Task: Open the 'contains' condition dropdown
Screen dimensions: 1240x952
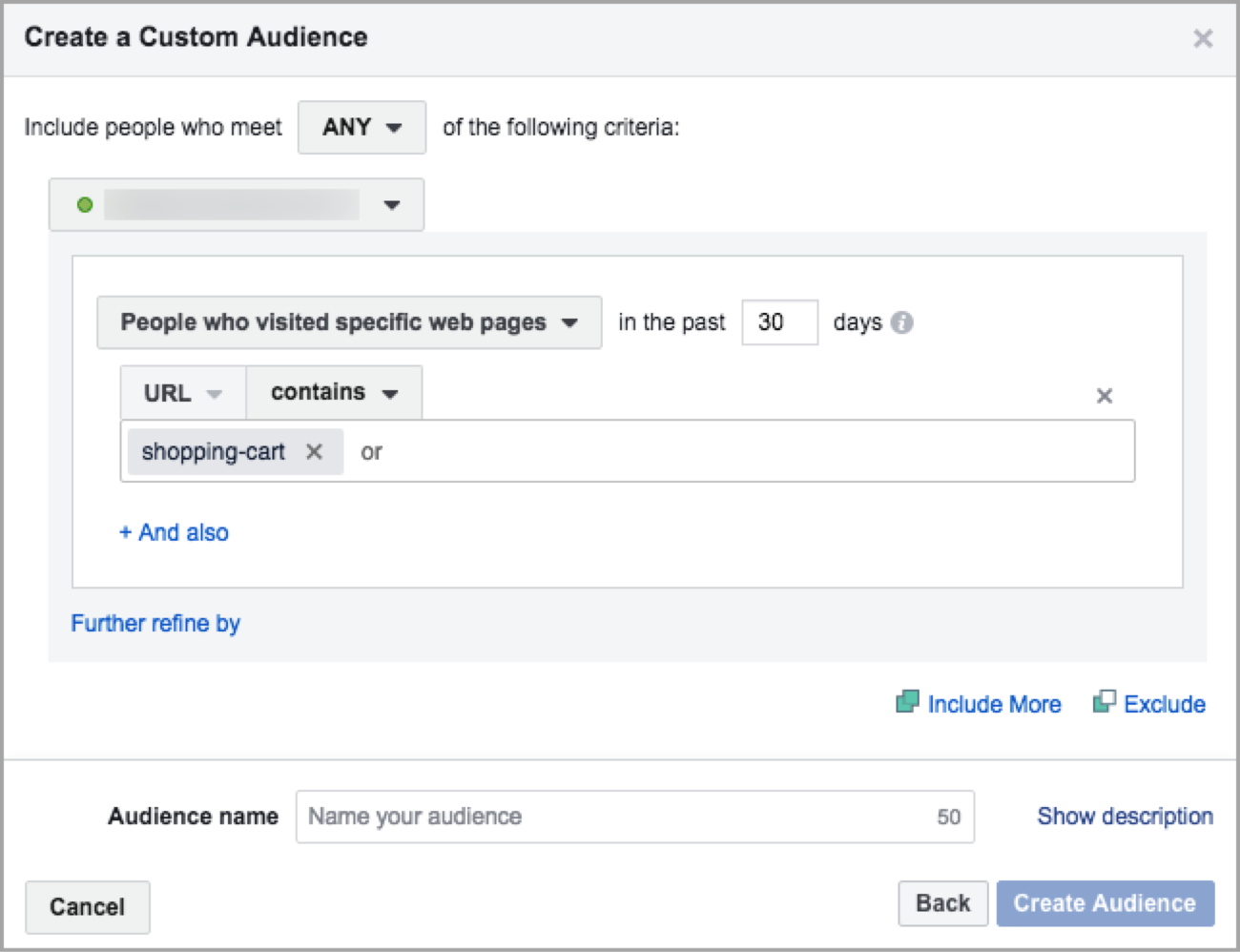Action: [334, 393]
